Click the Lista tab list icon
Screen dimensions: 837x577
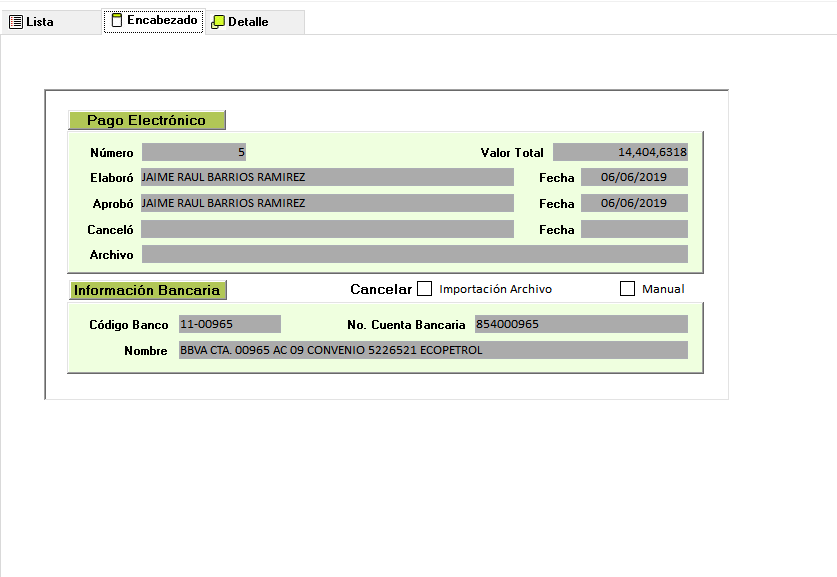(16, 22)
